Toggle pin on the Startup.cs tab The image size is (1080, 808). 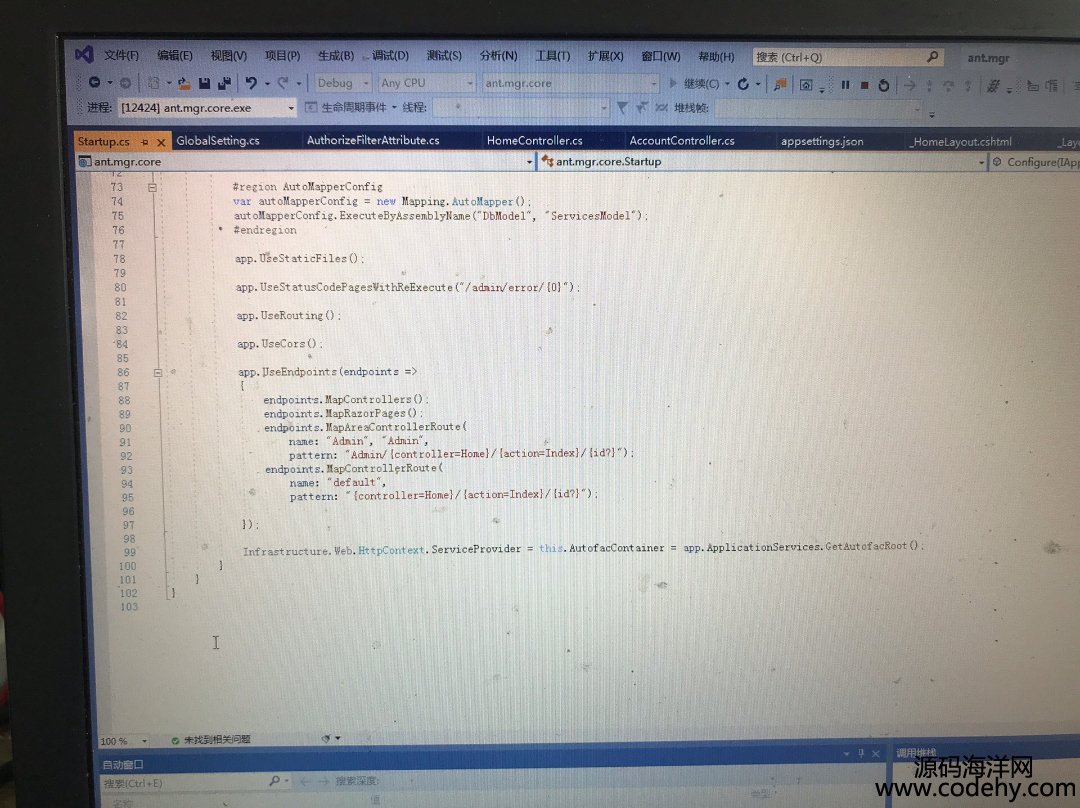pos(144,142)
